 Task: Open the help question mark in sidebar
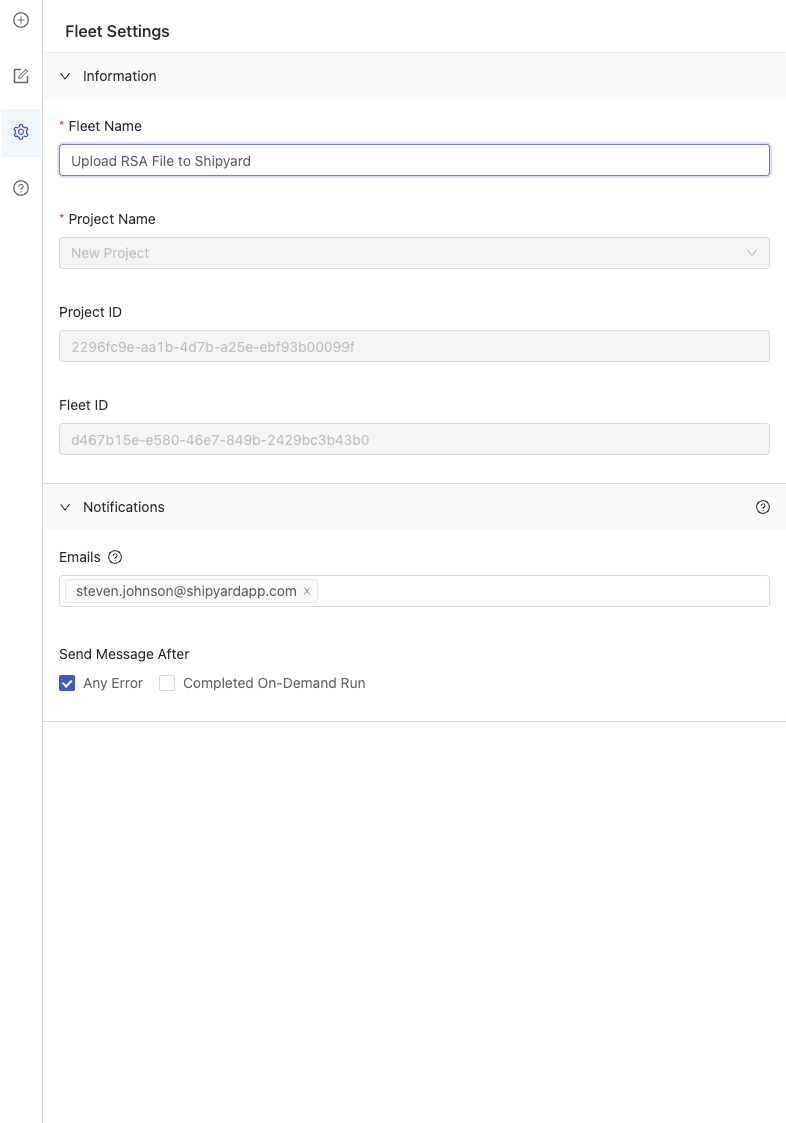click(21, 188)
